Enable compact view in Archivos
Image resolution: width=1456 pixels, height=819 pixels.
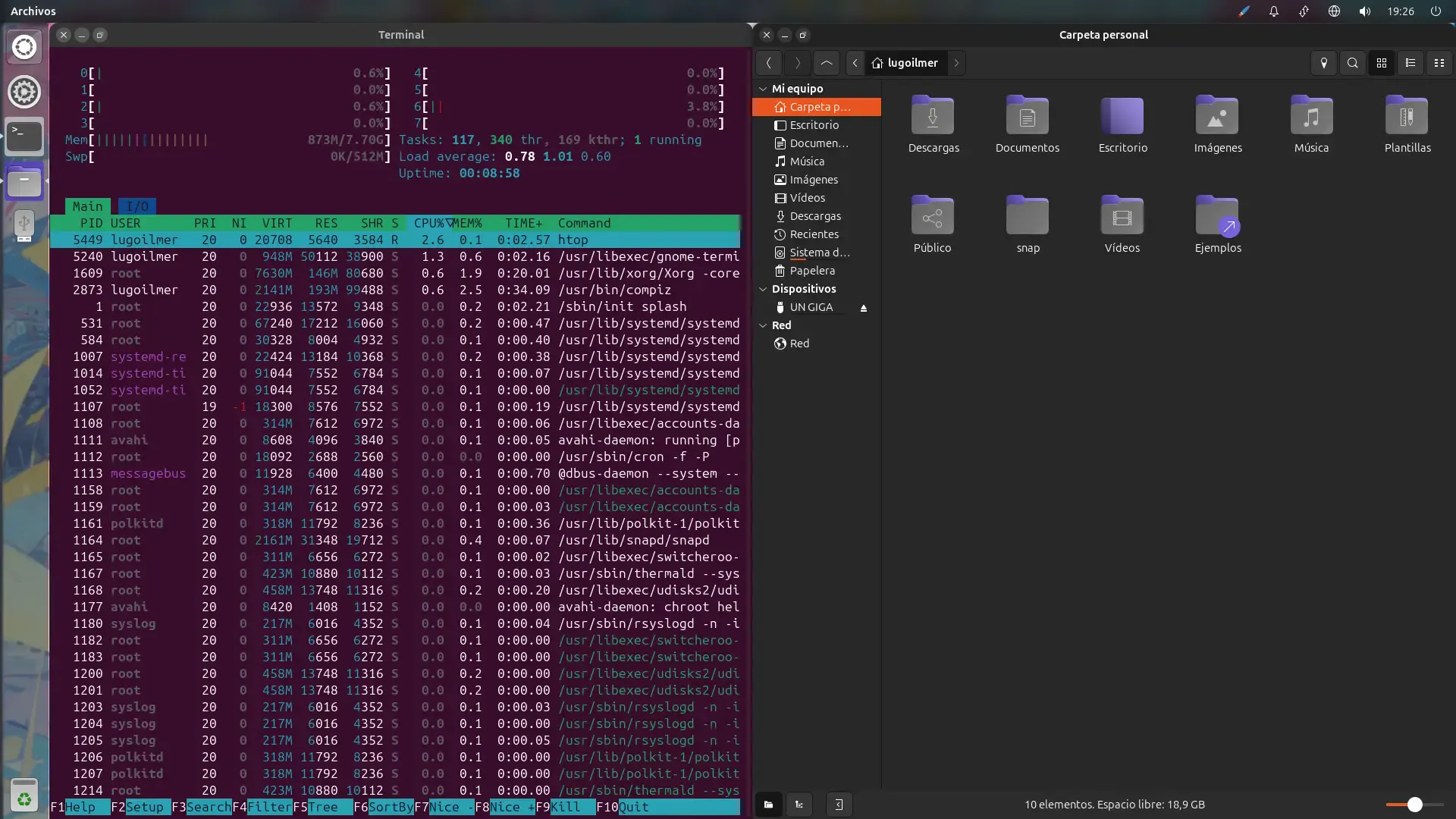[x=1439, y=63]
